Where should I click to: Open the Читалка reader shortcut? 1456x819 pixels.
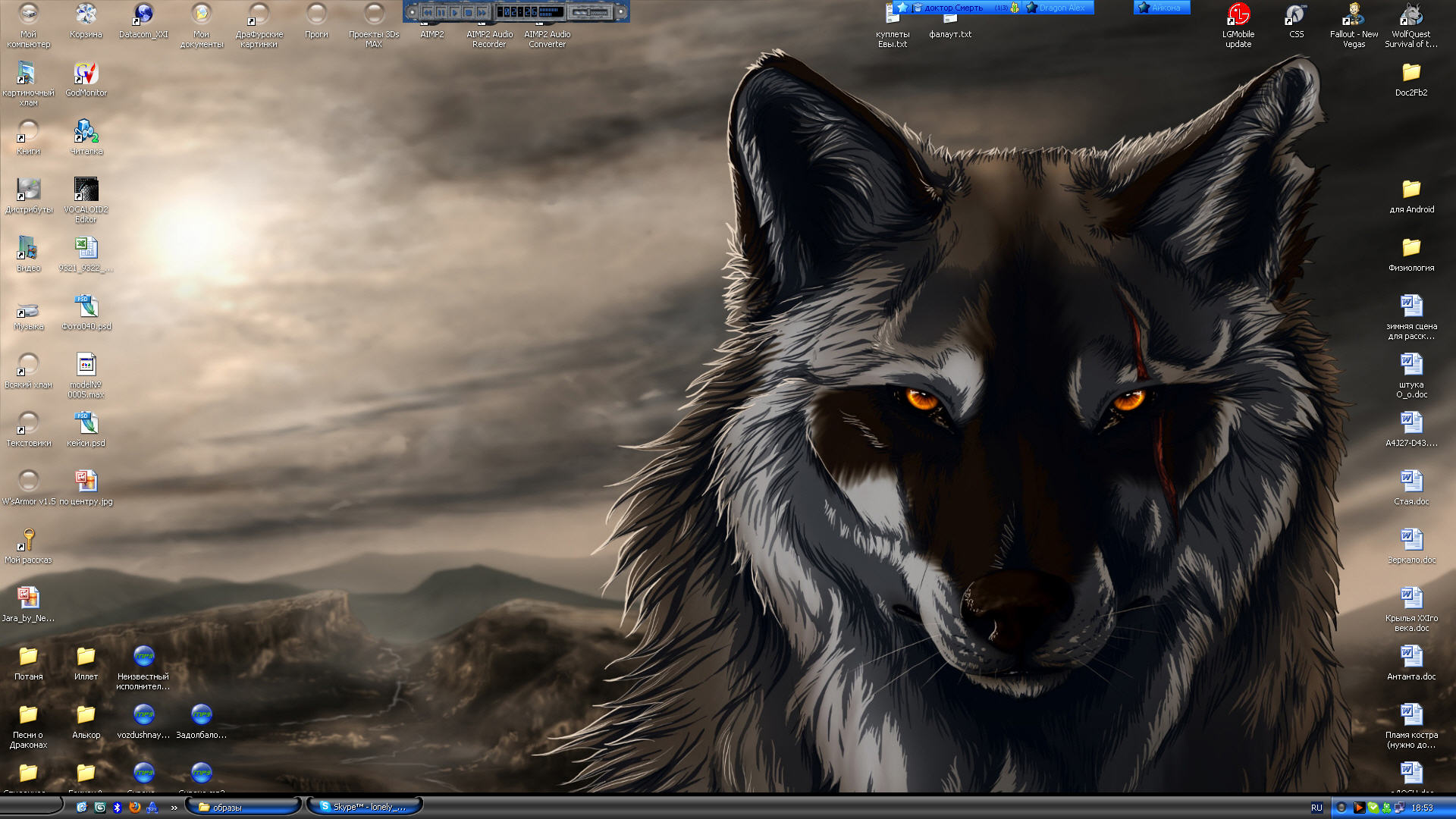[x=86, y=137]
